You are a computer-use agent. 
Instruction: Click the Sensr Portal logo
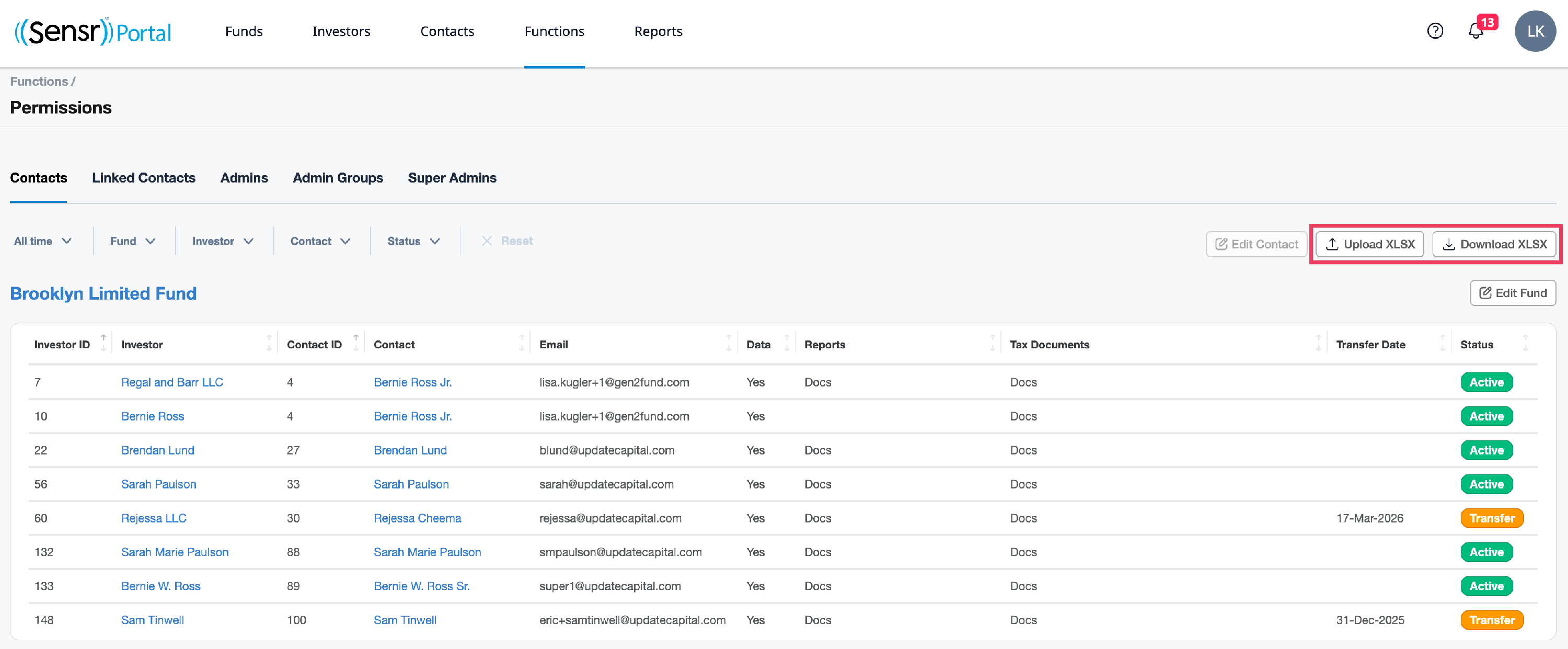pos(93,31)
